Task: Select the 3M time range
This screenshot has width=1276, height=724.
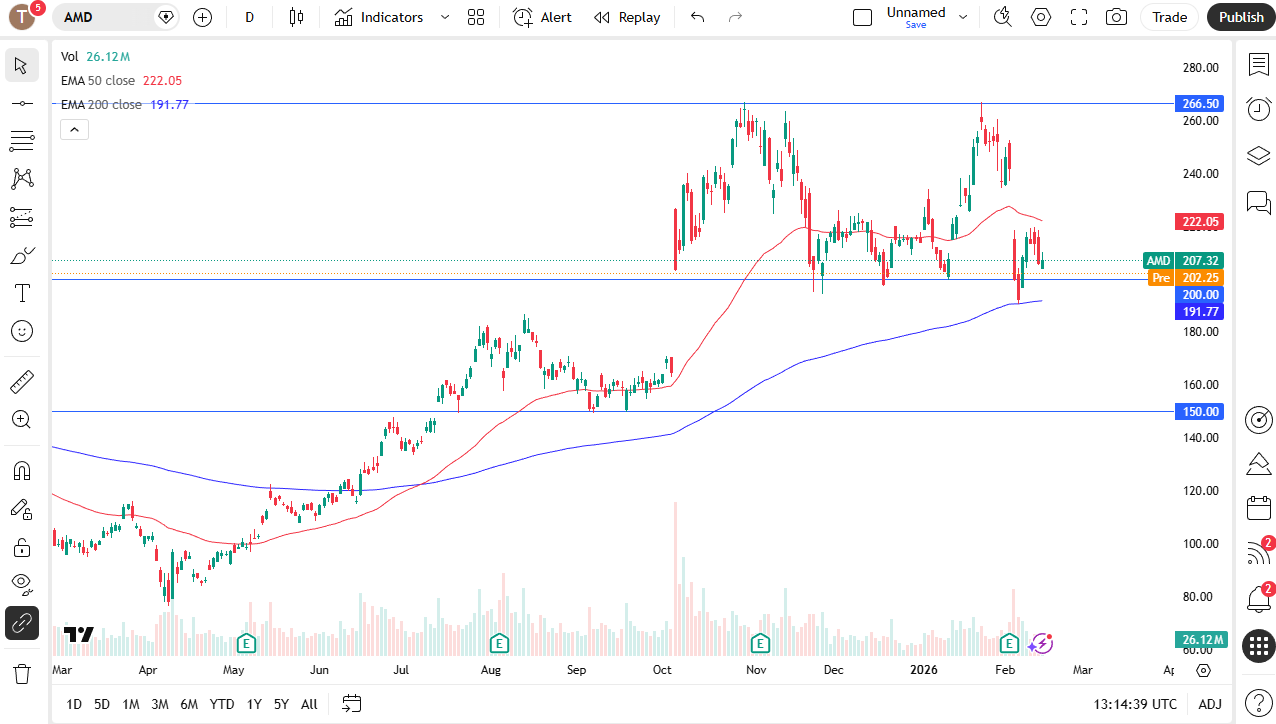Action: click(x=160, y=704)
